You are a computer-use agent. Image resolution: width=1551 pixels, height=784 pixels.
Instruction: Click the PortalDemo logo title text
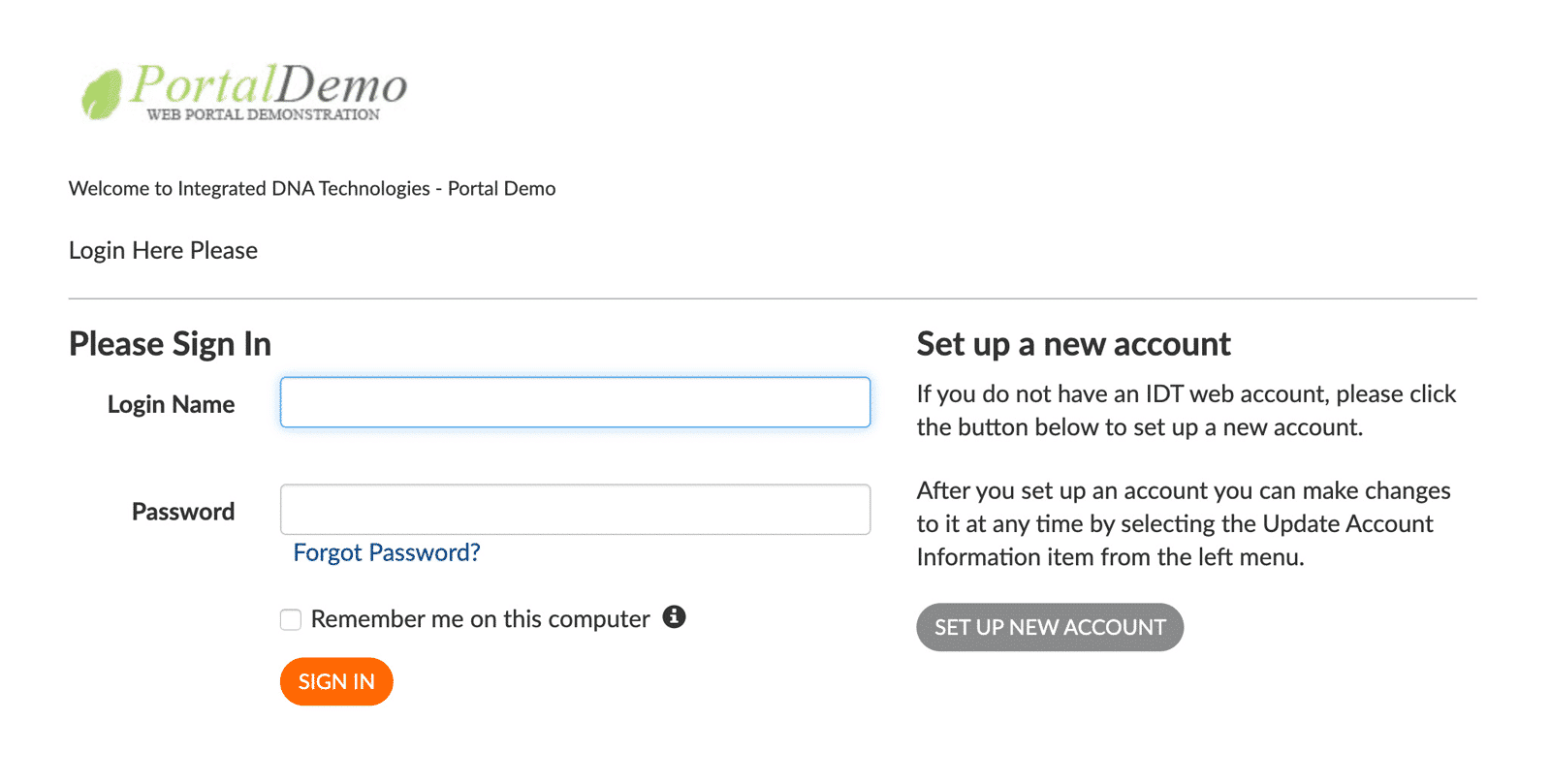pos(269,85)
